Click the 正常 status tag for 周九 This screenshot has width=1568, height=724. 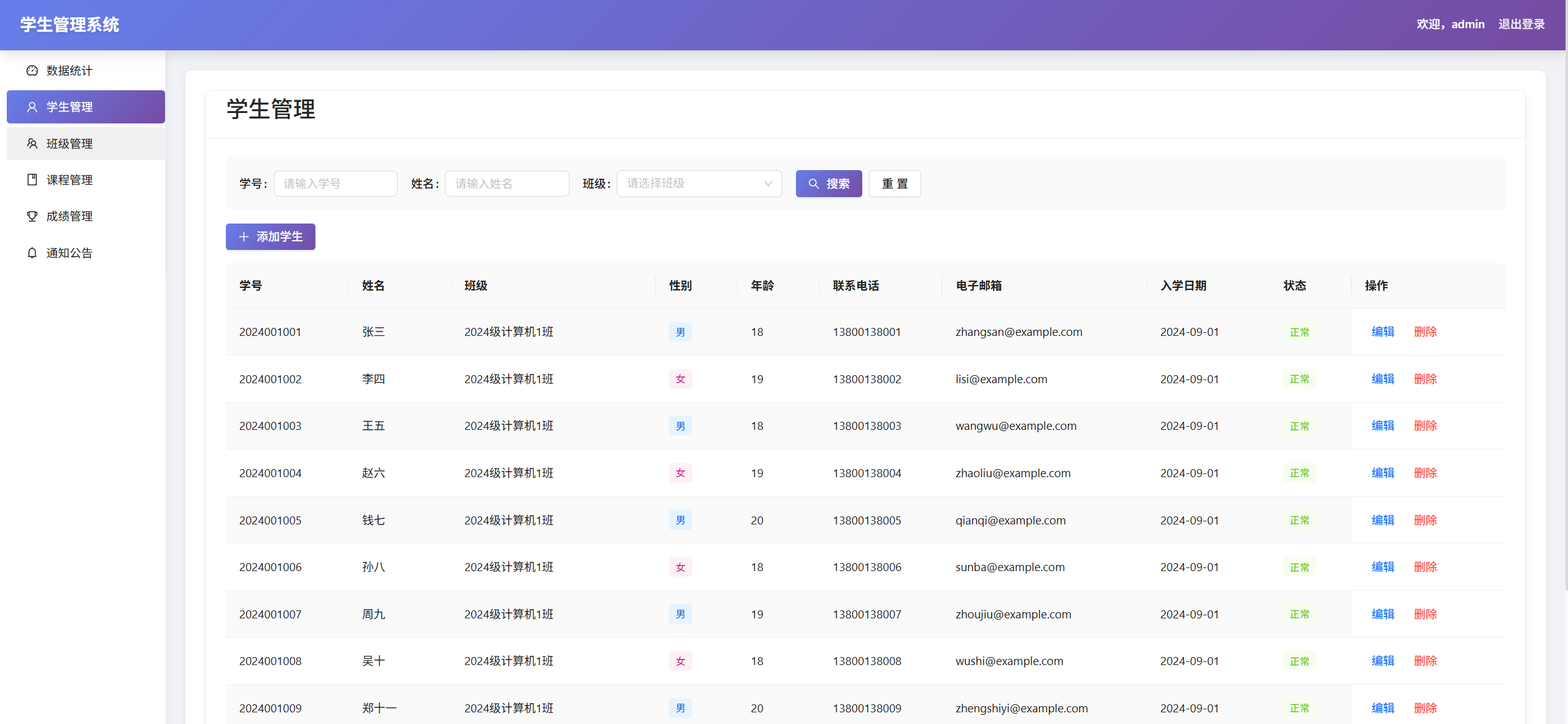pyautogui.click(x=1299, y=614)
